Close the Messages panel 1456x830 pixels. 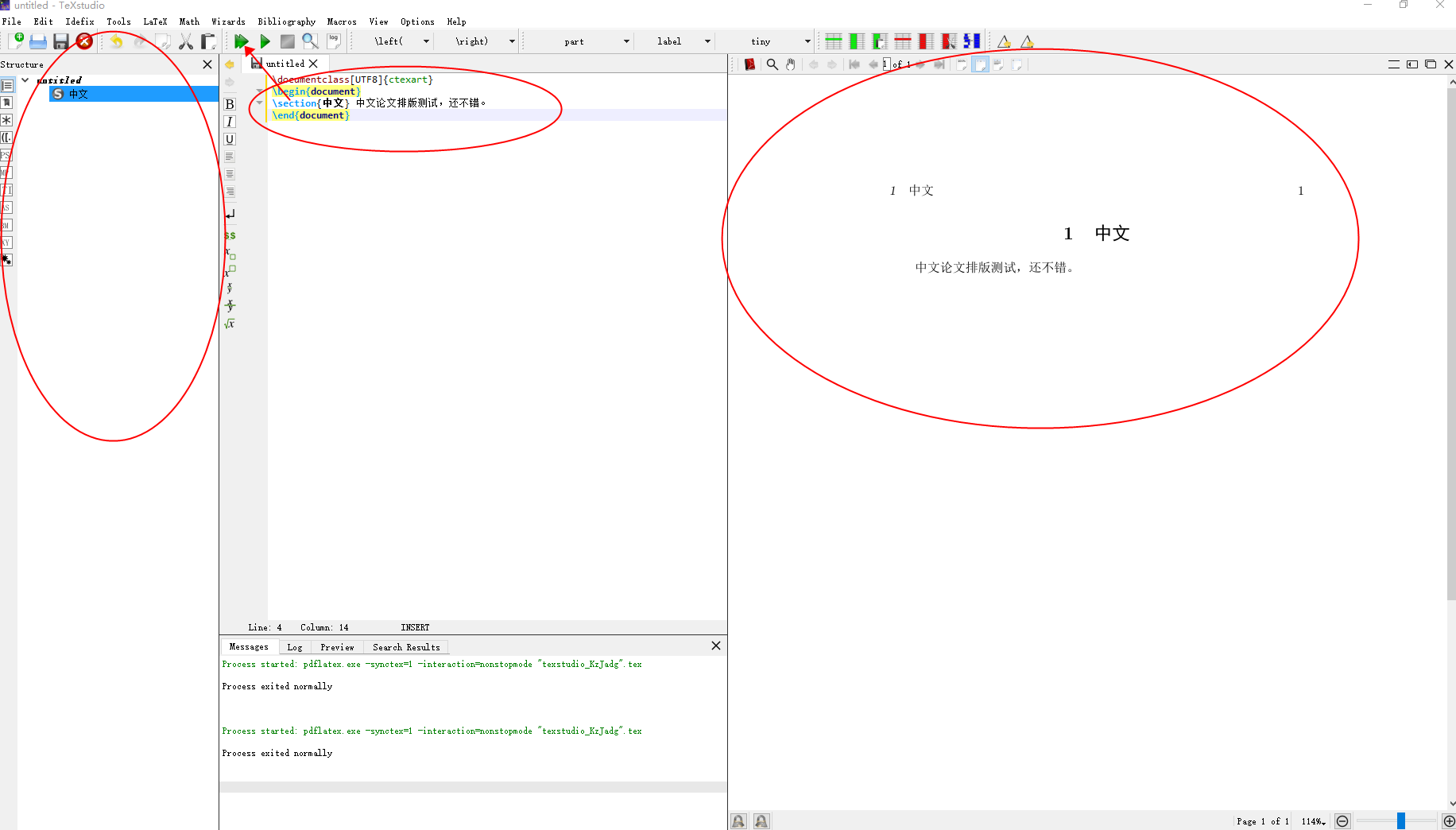[716, 646]
